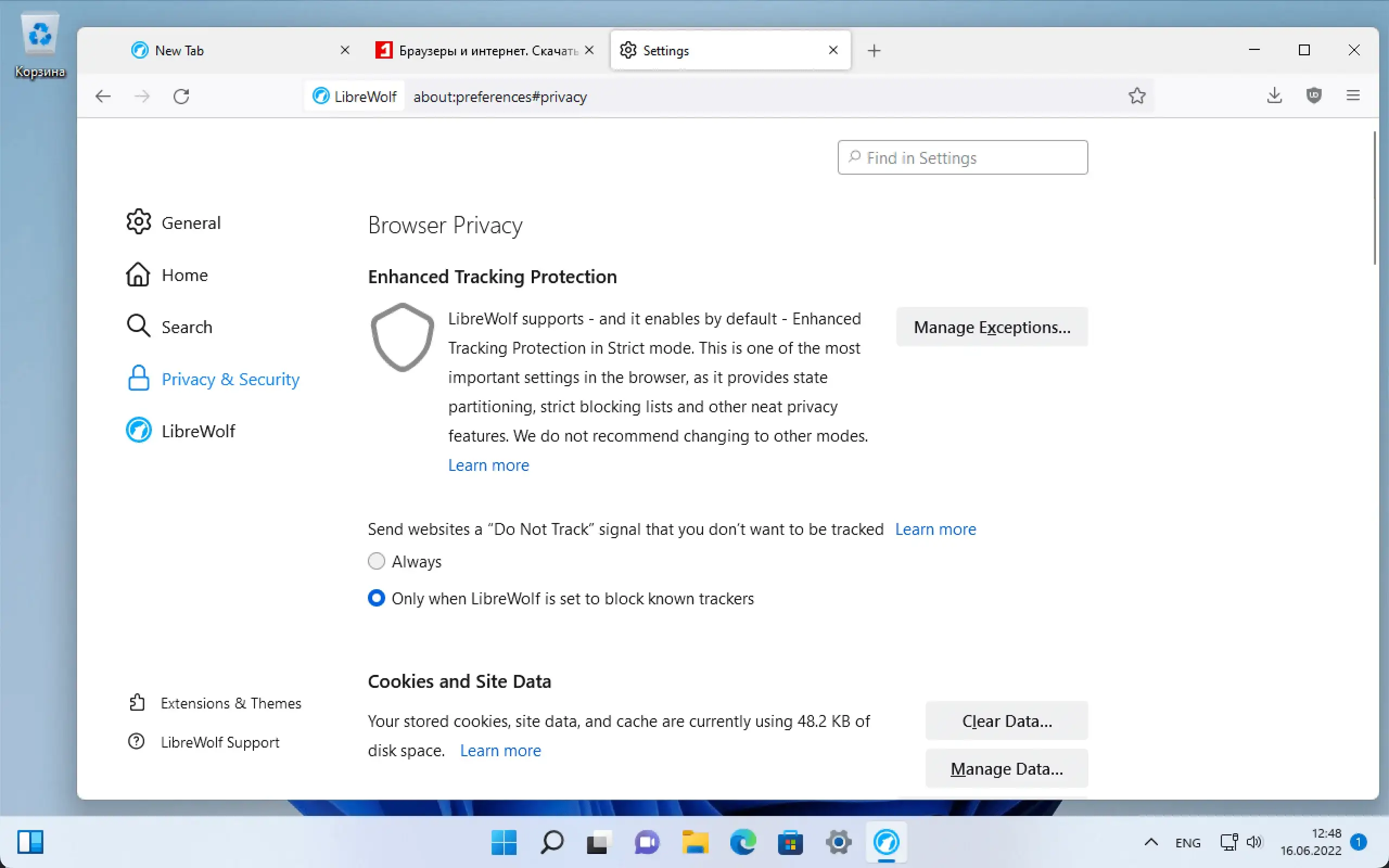Click the forward navigation arrow
This screenshot has width=1389, height=868.
(x=142, y=97)
